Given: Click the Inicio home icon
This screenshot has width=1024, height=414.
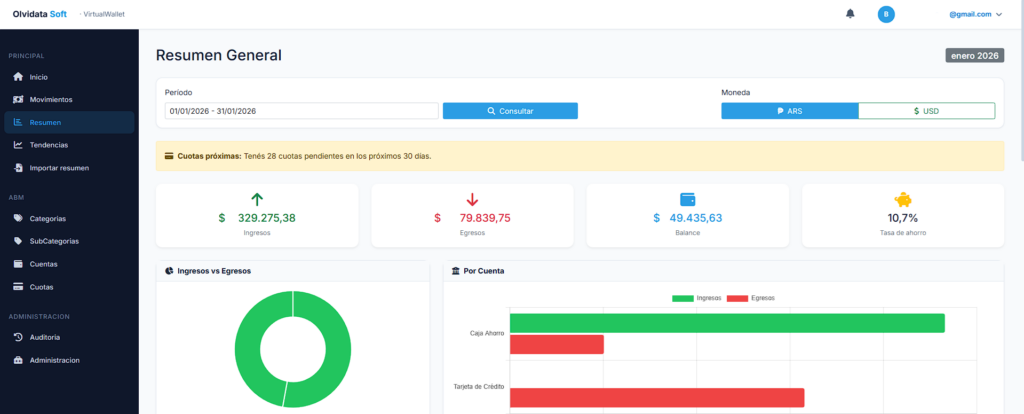Looking at the screenshot, I should (17, 77).
